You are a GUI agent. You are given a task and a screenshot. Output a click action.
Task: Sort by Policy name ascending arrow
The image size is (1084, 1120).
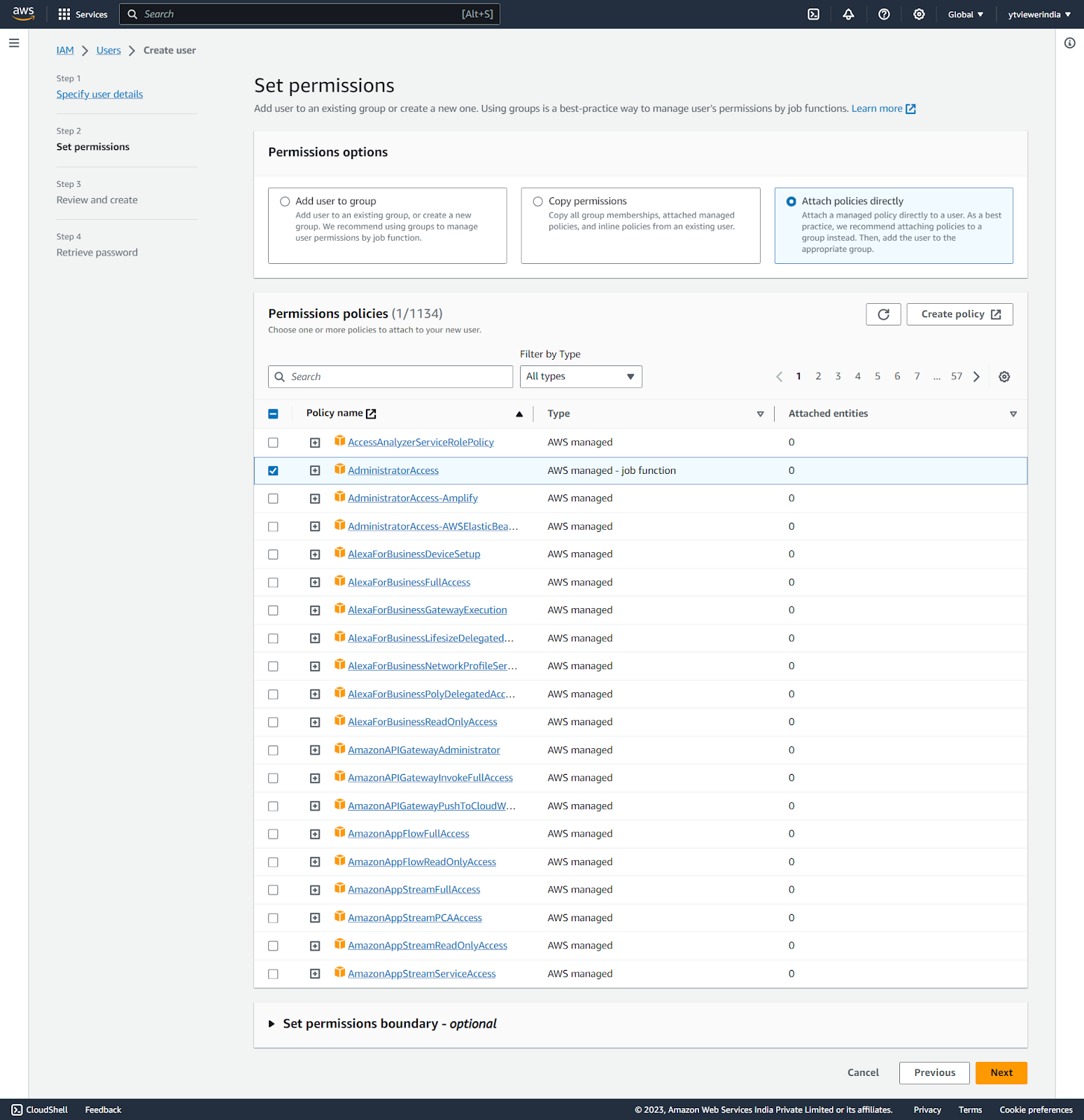tap(519, 414)
